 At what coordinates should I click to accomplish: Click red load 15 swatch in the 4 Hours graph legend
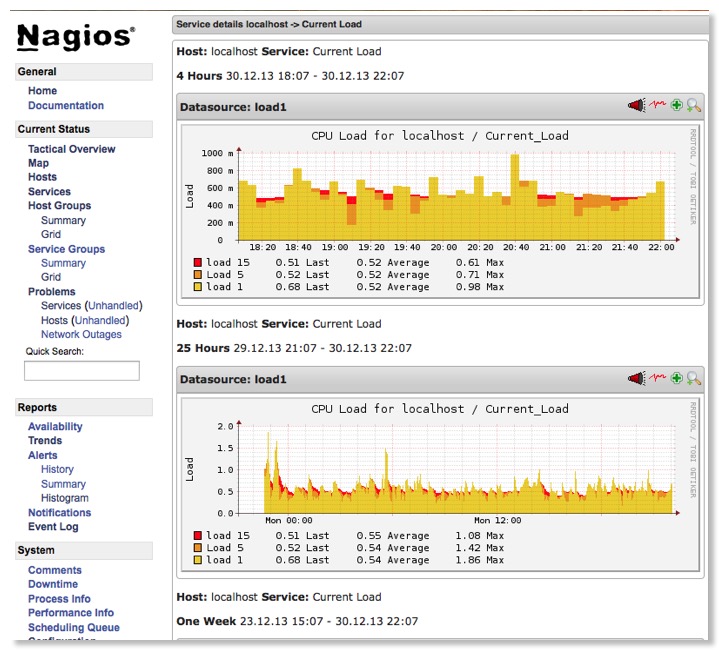point(198,263)
